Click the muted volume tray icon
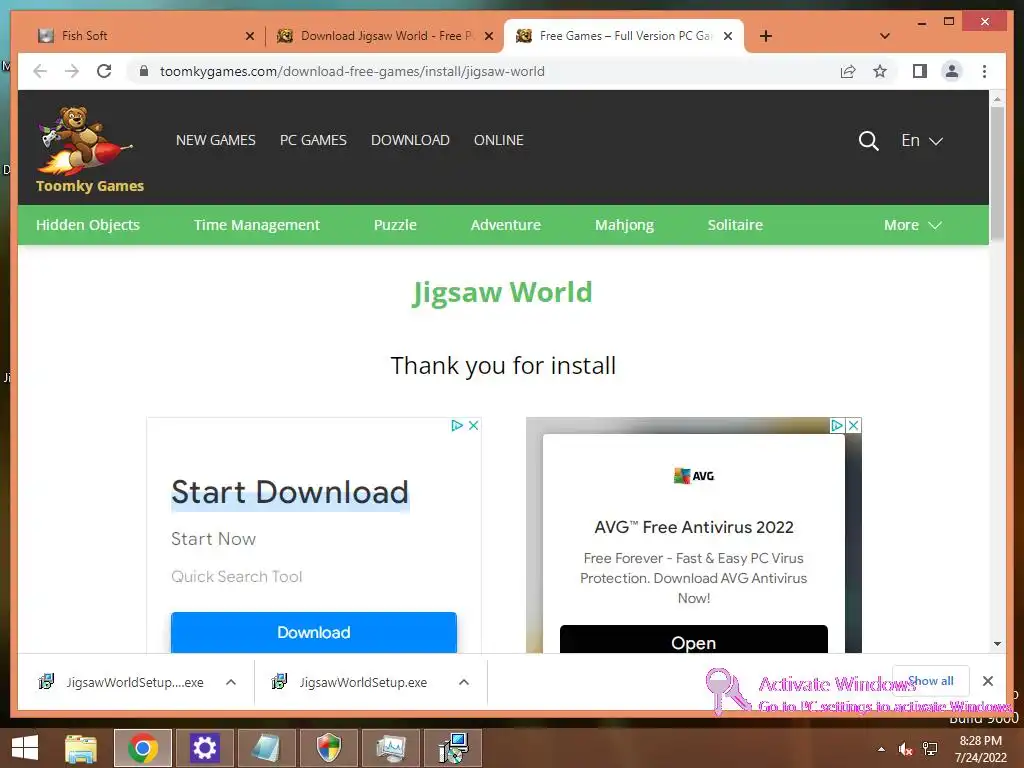The height and width of the screenshot is (768, 1024). click(905, 749)
